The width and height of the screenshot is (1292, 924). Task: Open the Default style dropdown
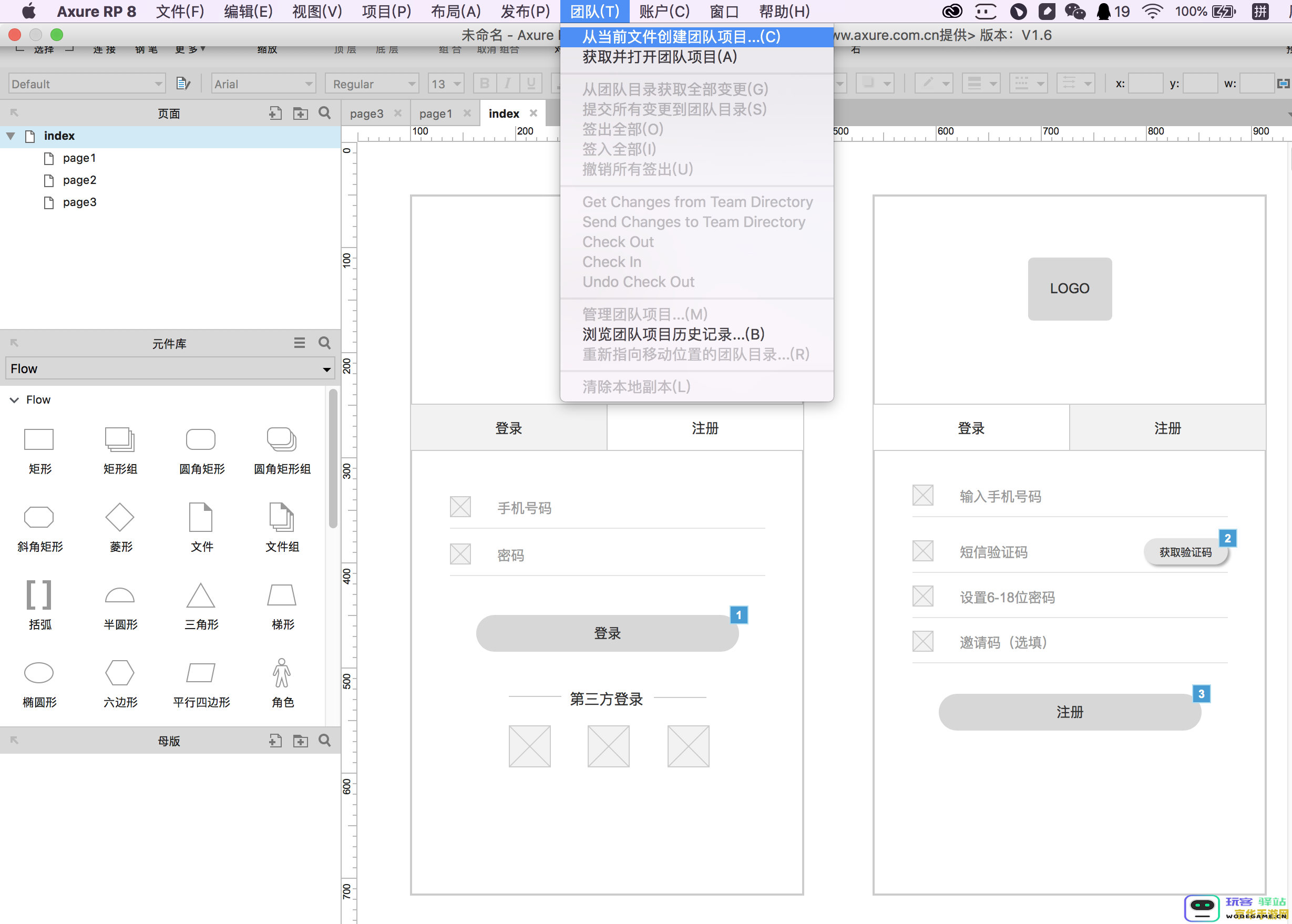(87, 84)
